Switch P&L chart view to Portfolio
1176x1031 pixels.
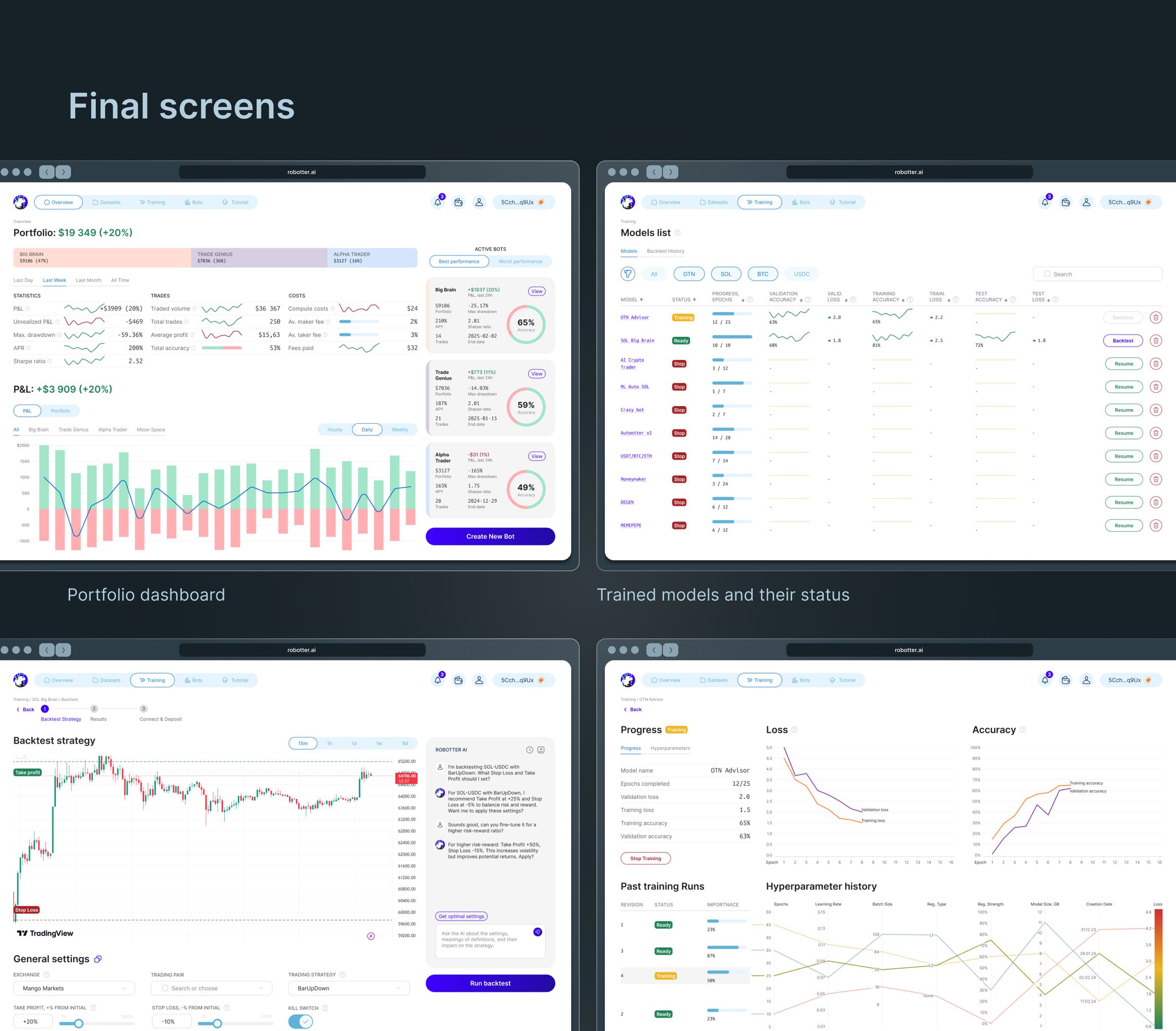(x=60, y=411)
